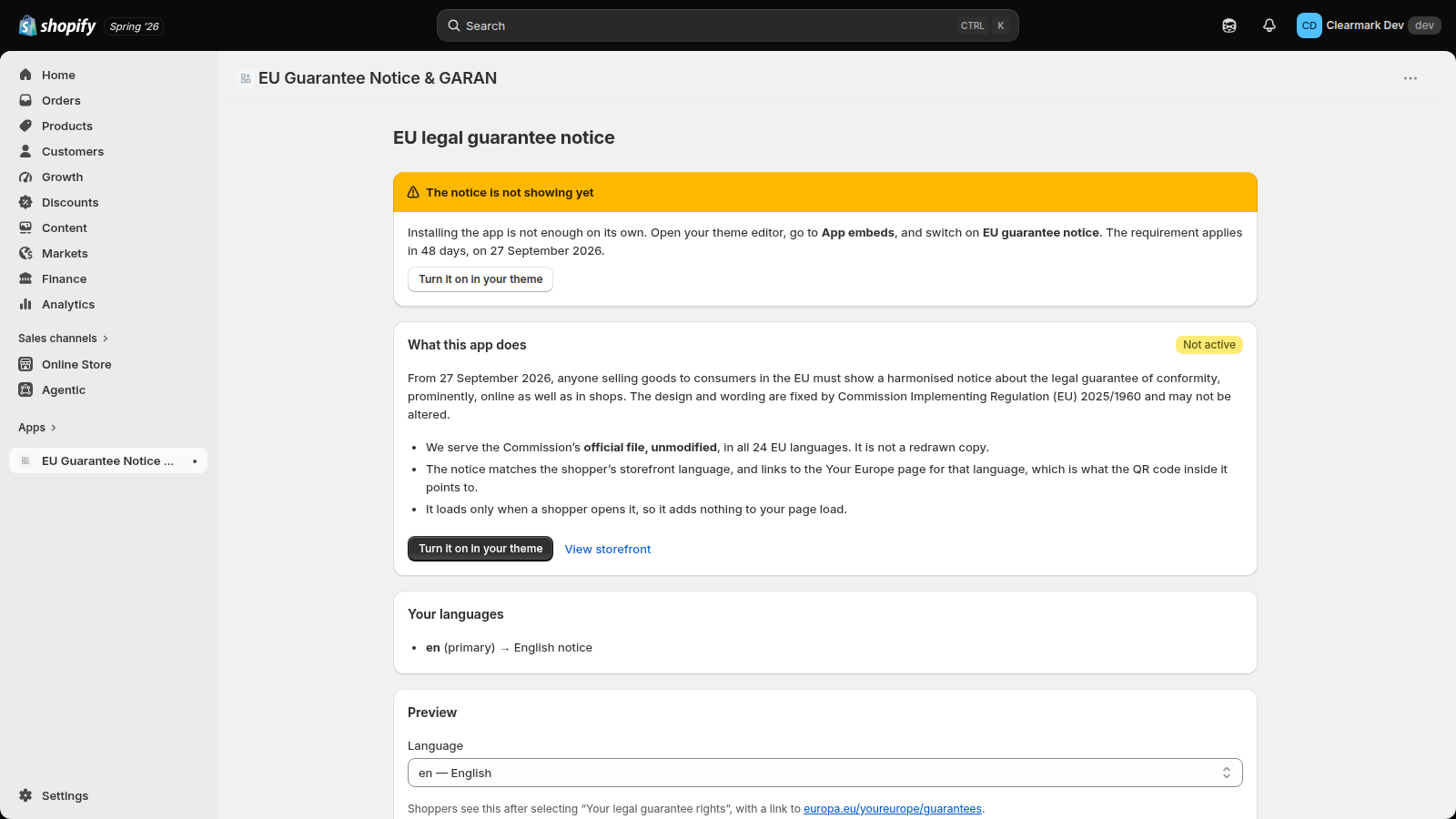
Task: Click the CTRL K shortcut hint
Action: coord(983,25)
